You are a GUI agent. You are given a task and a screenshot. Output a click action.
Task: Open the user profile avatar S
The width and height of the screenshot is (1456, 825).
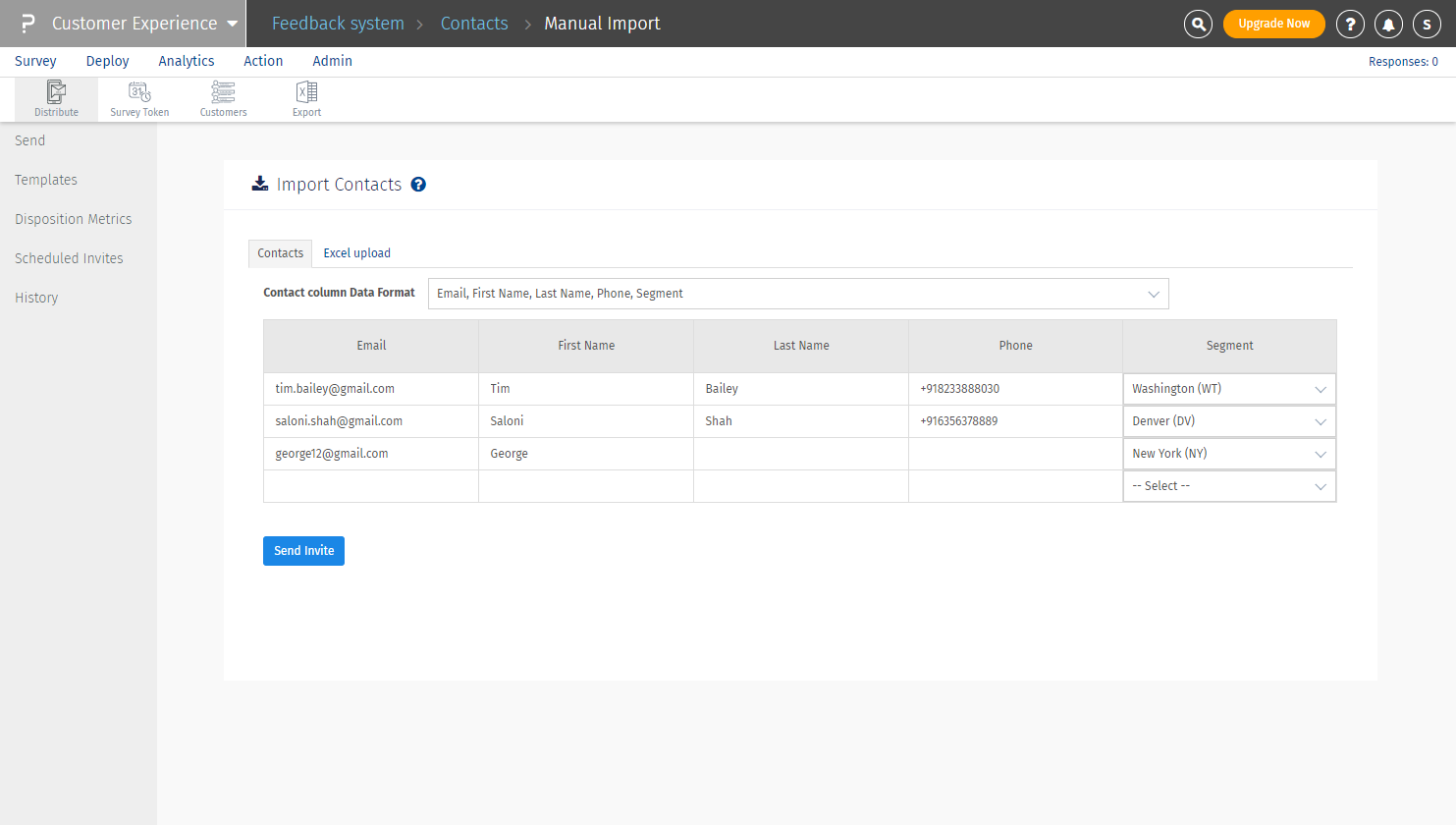click(1427, 24)
